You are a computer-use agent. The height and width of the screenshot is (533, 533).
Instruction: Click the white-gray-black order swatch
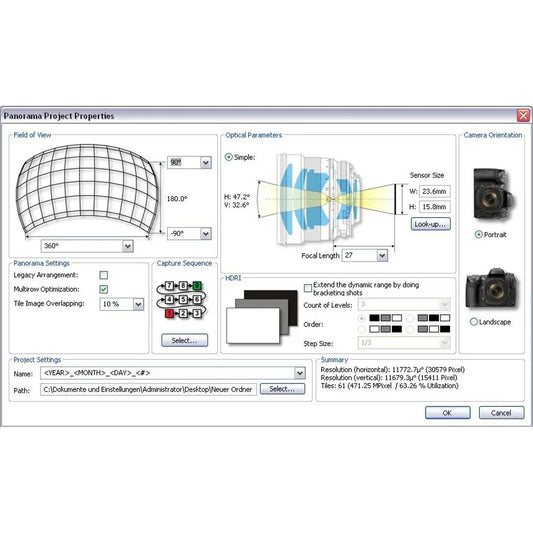click(x=385, y=329)
